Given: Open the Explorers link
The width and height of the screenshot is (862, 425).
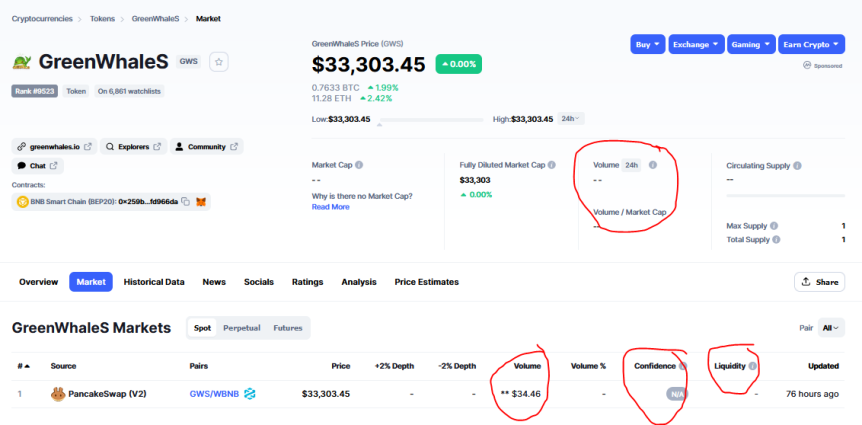Looking at the screenshot, I should point(133,147).
